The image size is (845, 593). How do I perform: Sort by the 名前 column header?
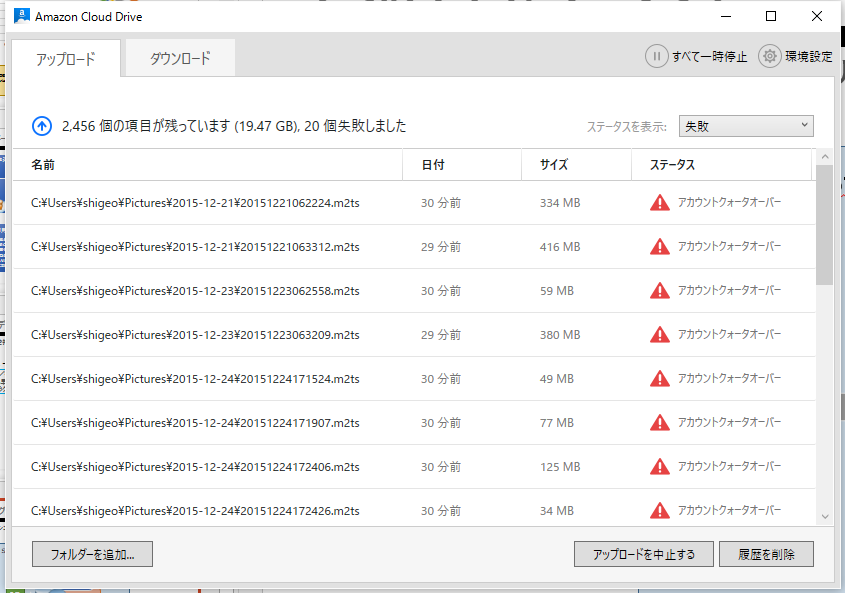207,165
